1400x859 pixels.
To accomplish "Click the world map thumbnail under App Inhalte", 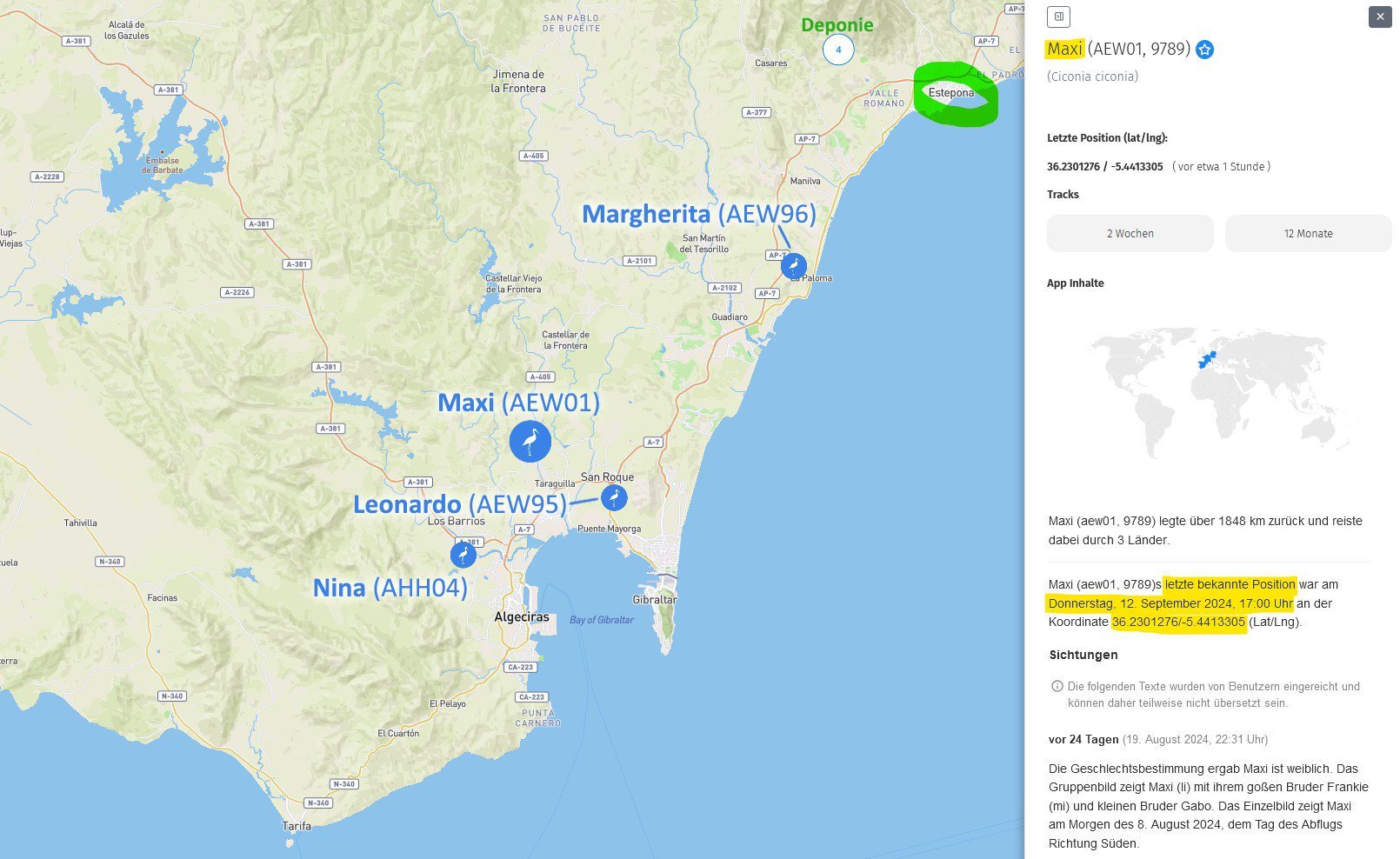I will (1209, 391).
